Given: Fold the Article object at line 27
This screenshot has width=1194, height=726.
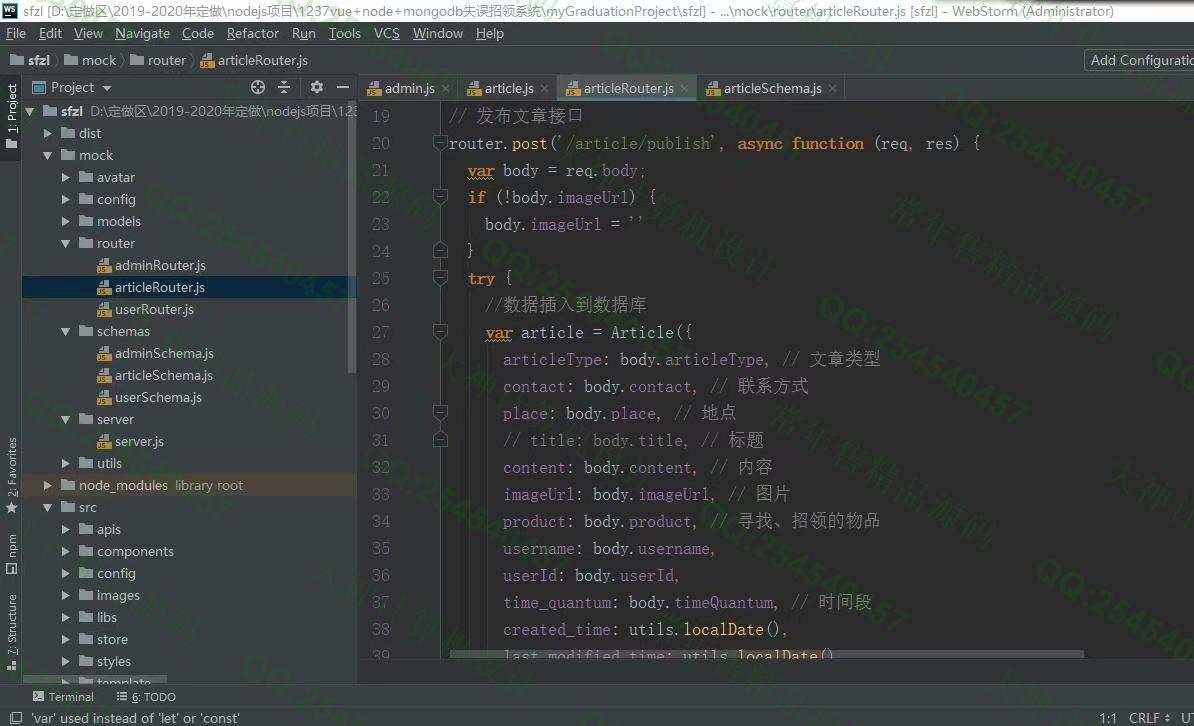Looking at the screenshot, I should (439, 331).
